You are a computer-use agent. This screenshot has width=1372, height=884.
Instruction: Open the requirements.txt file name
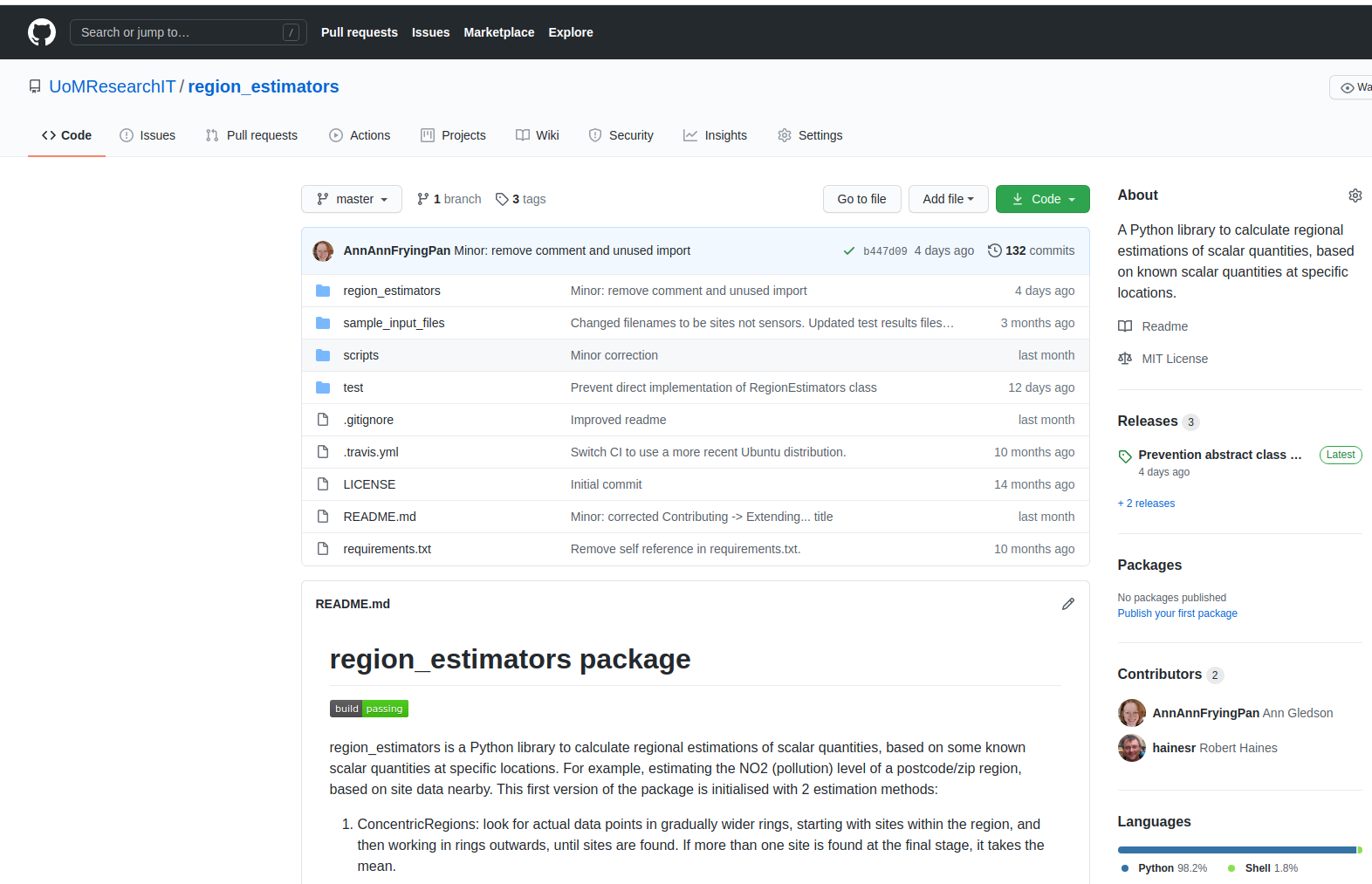pos(388,549)
